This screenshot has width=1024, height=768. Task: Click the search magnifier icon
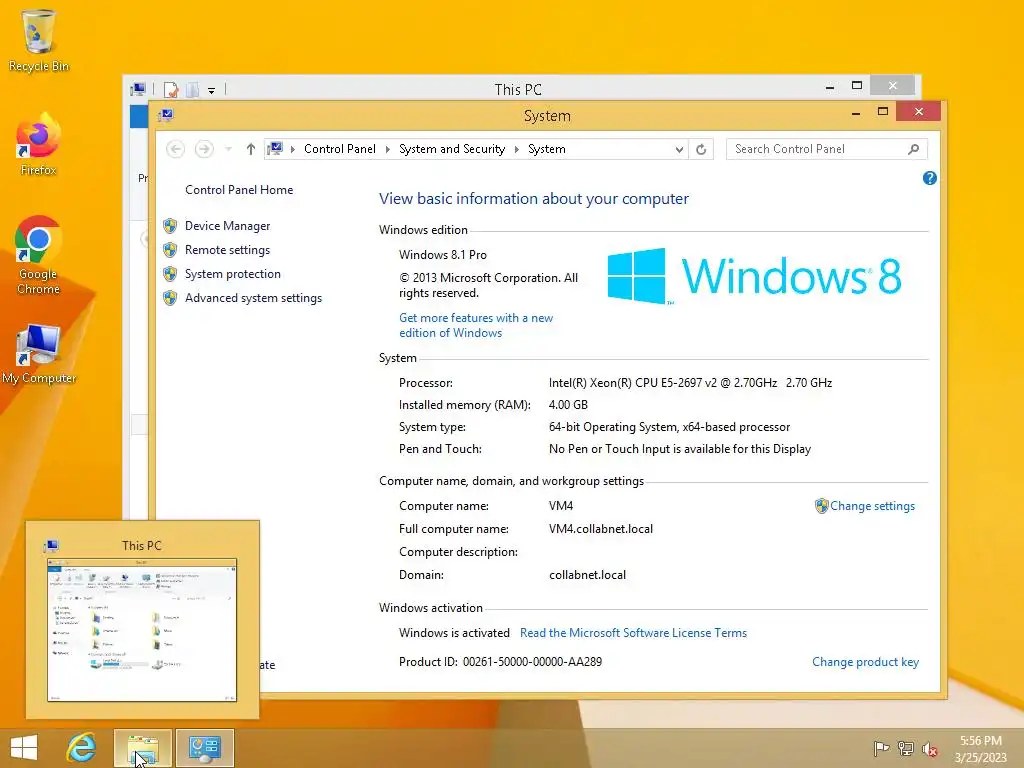(914, 149)
